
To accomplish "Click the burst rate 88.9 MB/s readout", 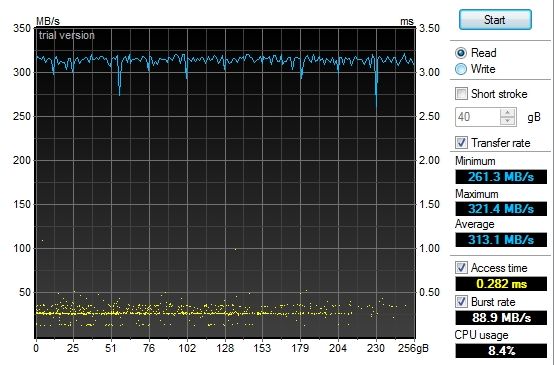I will pyautogui.click(x=501, y=318).
